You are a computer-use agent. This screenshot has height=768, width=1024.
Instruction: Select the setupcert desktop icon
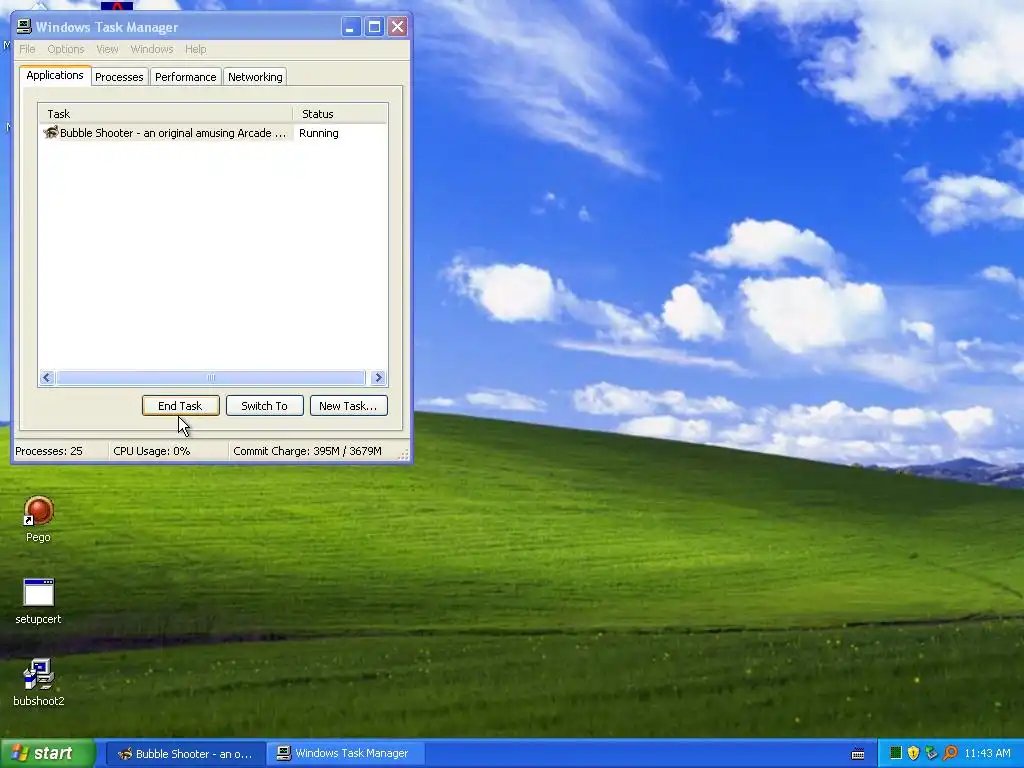[39, 593]
